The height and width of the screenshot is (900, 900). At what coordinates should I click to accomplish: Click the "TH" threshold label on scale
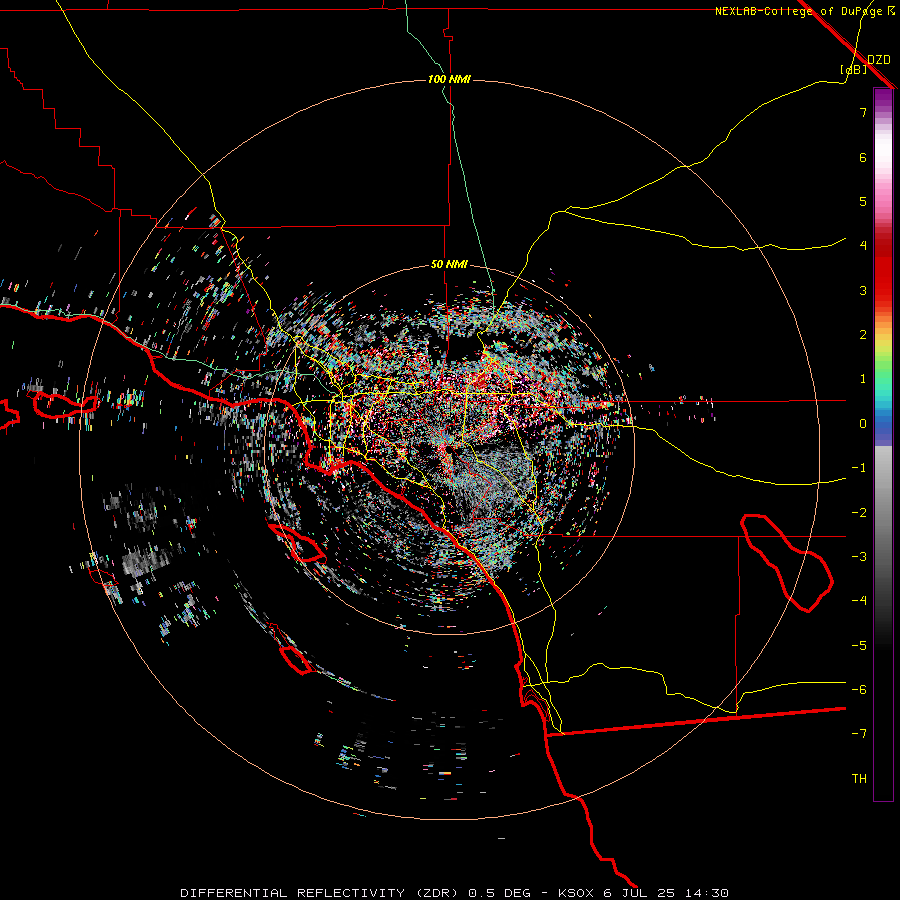pos(859,779)
